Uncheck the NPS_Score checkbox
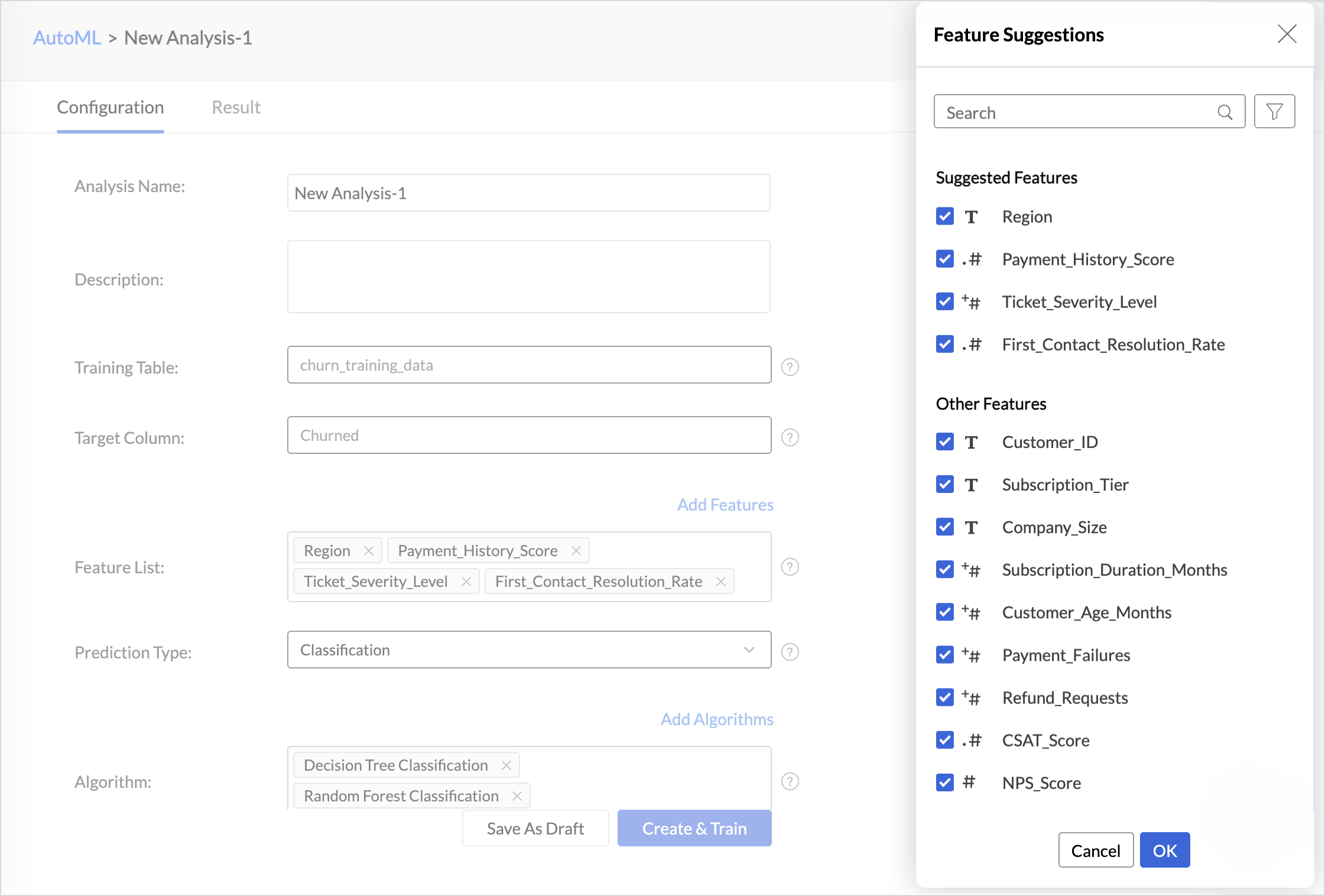Image resolution: width=1325 pixels, height=896 pixels. click(944, 782)
